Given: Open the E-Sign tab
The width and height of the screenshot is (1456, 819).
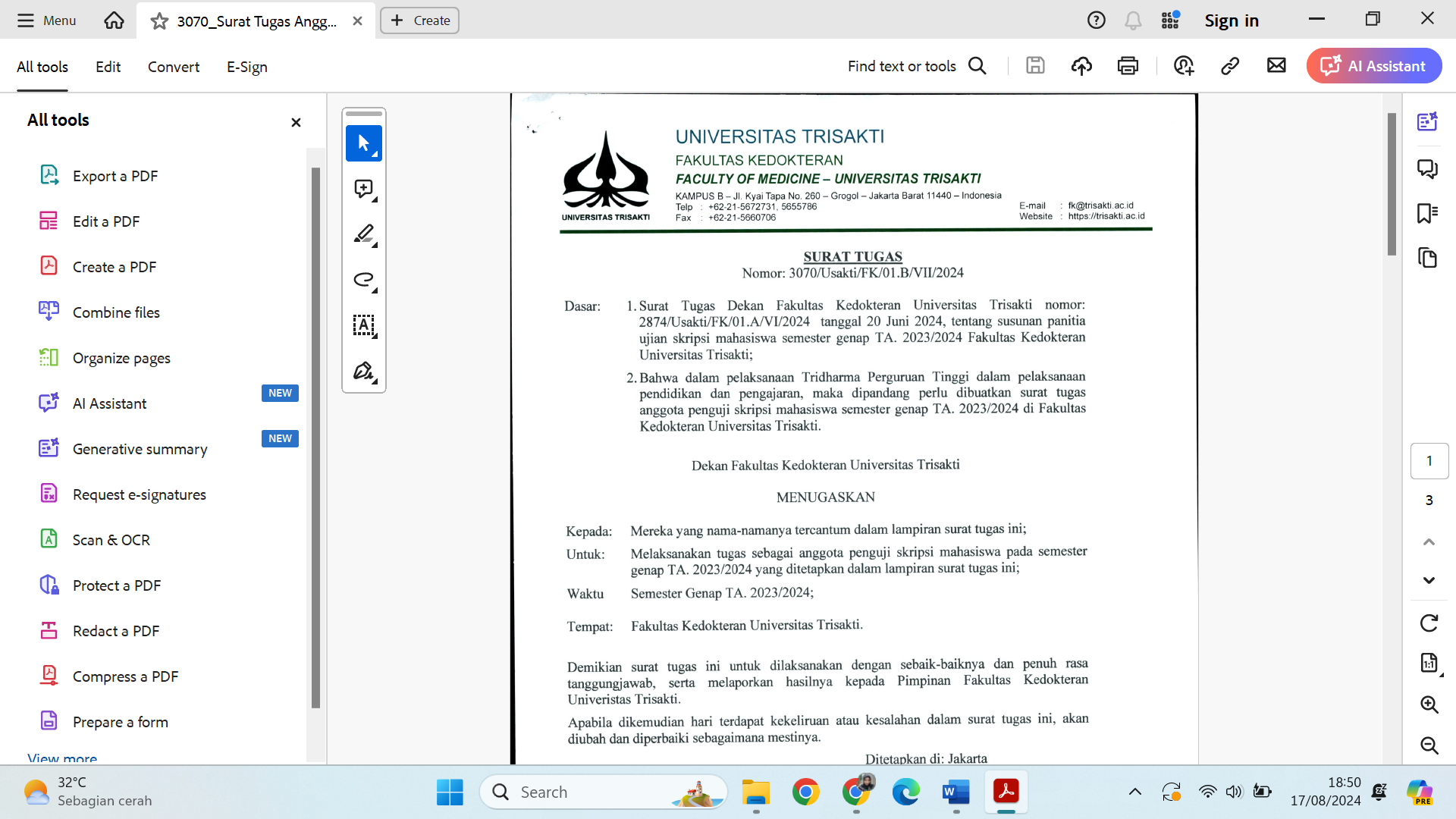Looking at the screenshot, I should [246, 67].
